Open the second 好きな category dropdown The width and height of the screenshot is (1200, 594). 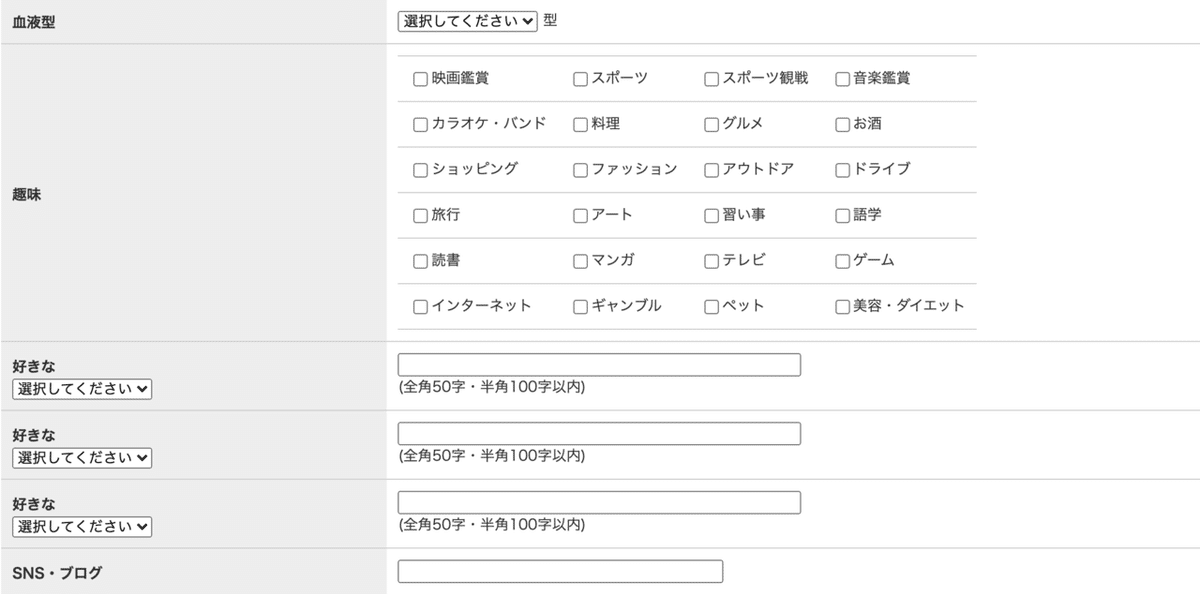coord(82,458)
